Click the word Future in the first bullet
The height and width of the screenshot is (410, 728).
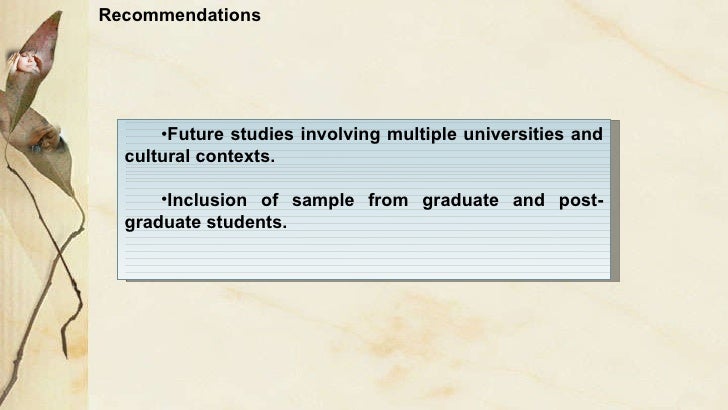click(x=195, y=134)
